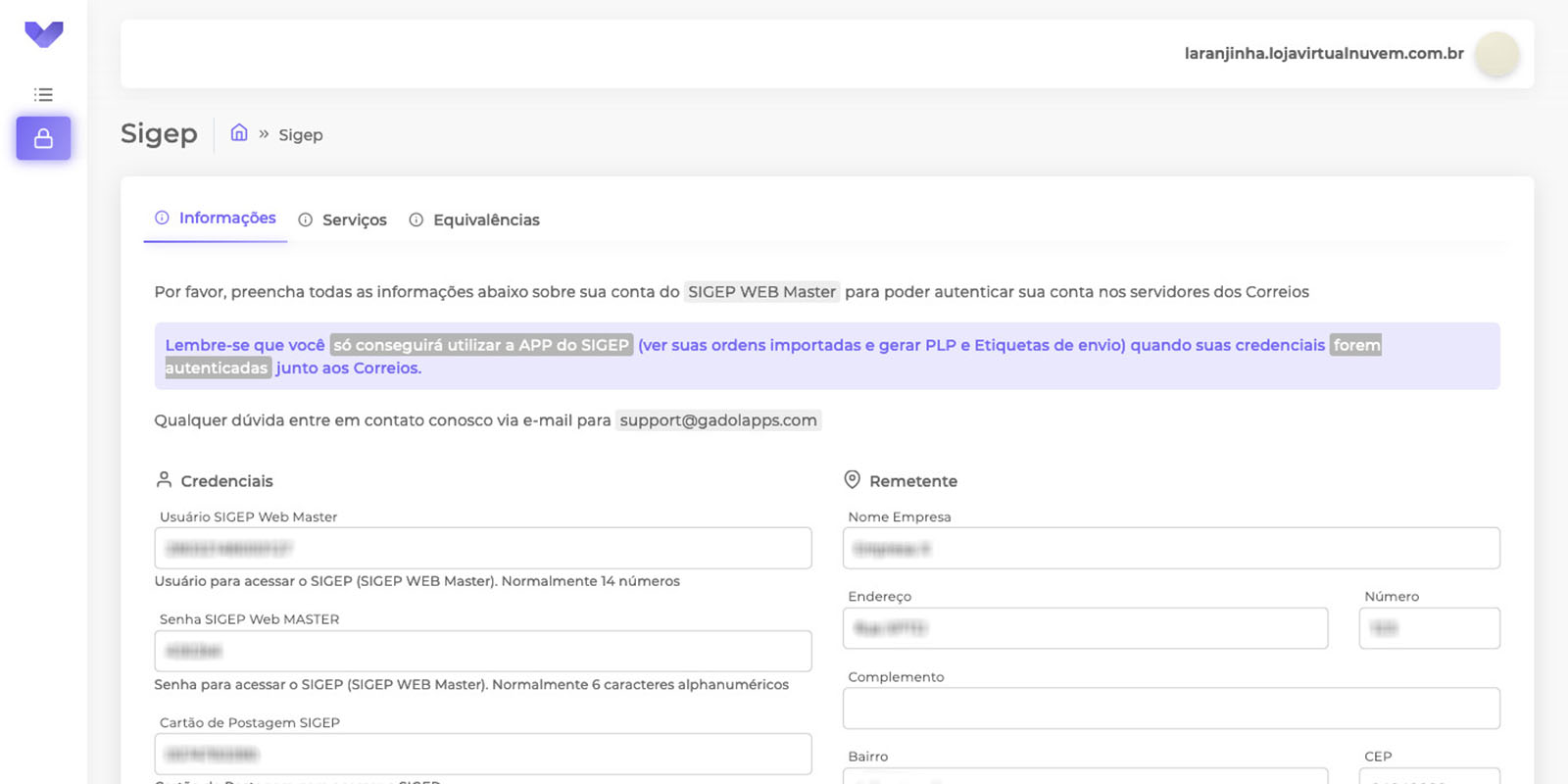
Task: Click the location pin icon next to Remetente
Action: tap(852, 479)
